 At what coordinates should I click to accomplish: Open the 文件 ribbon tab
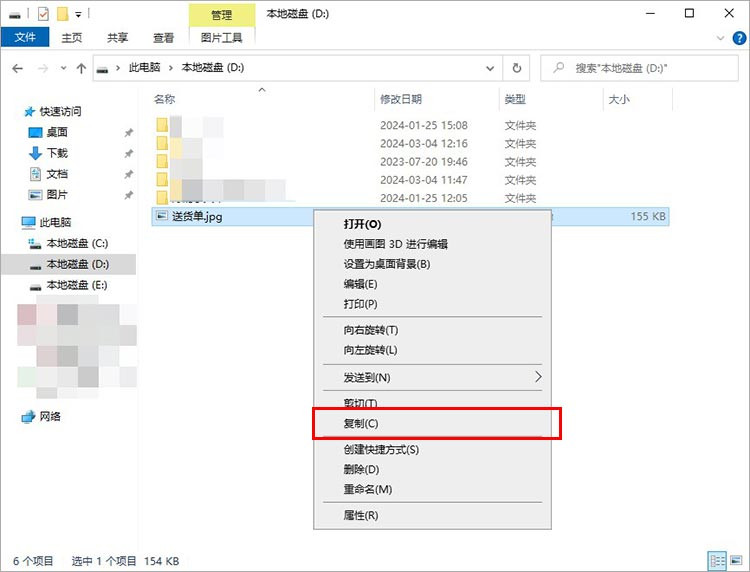(x=25, y=37)
